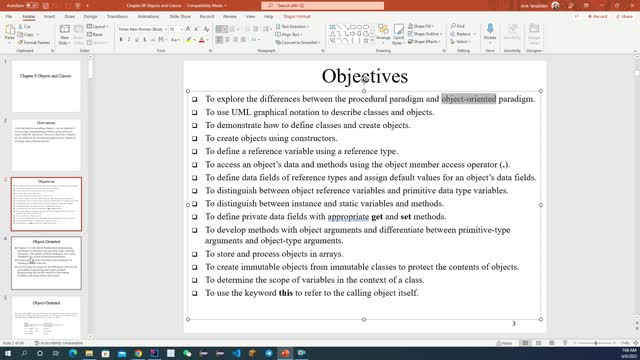Select the Format Painter tool
Image resolution: width=640 pixels, height=360 pixels.
point(34,42)
